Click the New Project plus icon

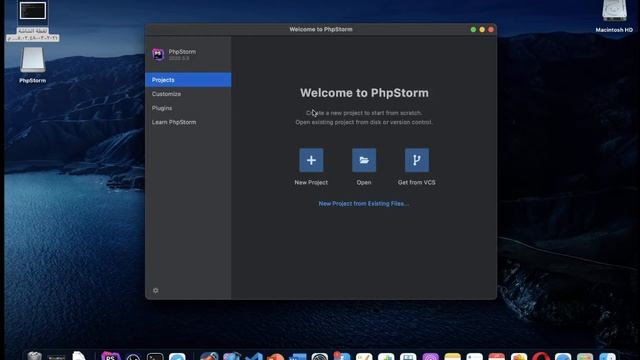click(x=311, y=160)
